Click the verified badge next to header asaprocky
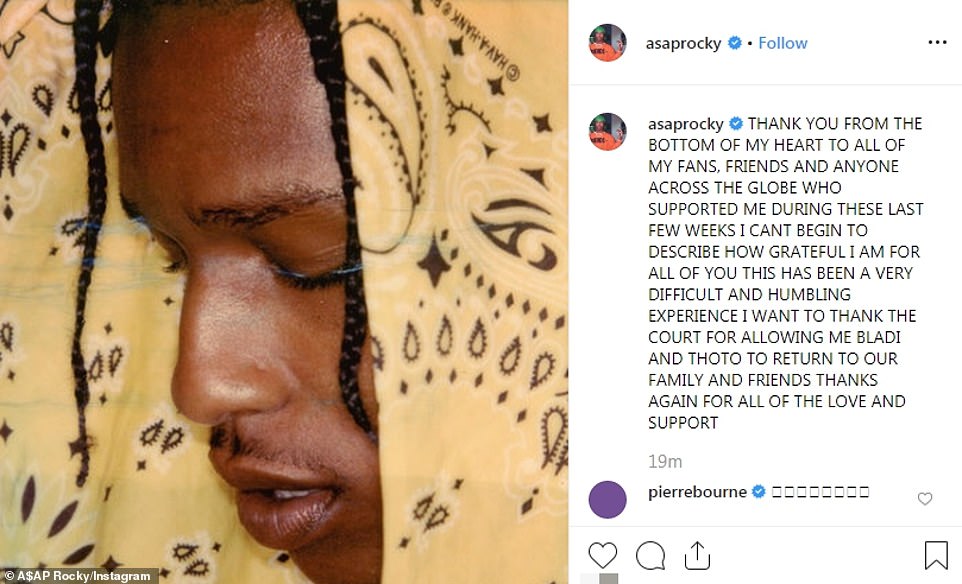Image resolution: width=962 pixels, height=584 pixels. [x=734, y=43]
